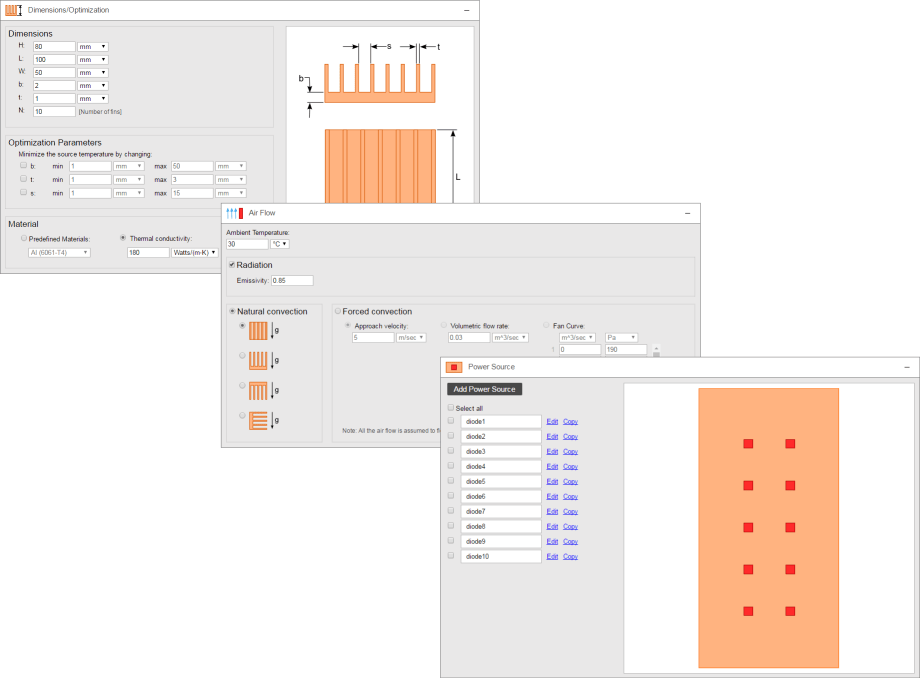This screenshot has height=678, width=920.
Task: Select the Forced convection radio button
Action: (337, 311)
